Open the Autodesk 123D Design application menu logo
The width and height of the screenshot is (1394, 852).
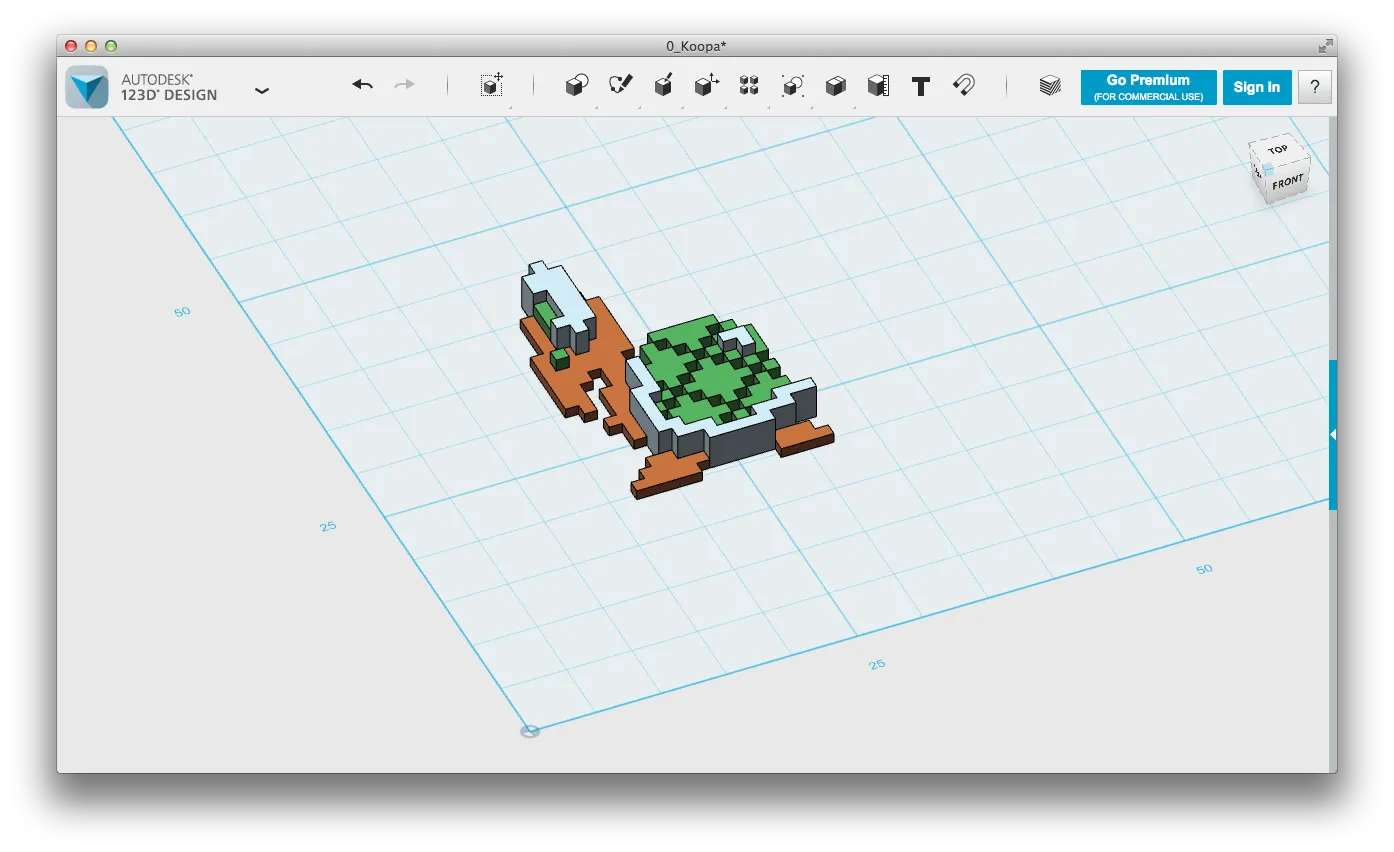87,87
